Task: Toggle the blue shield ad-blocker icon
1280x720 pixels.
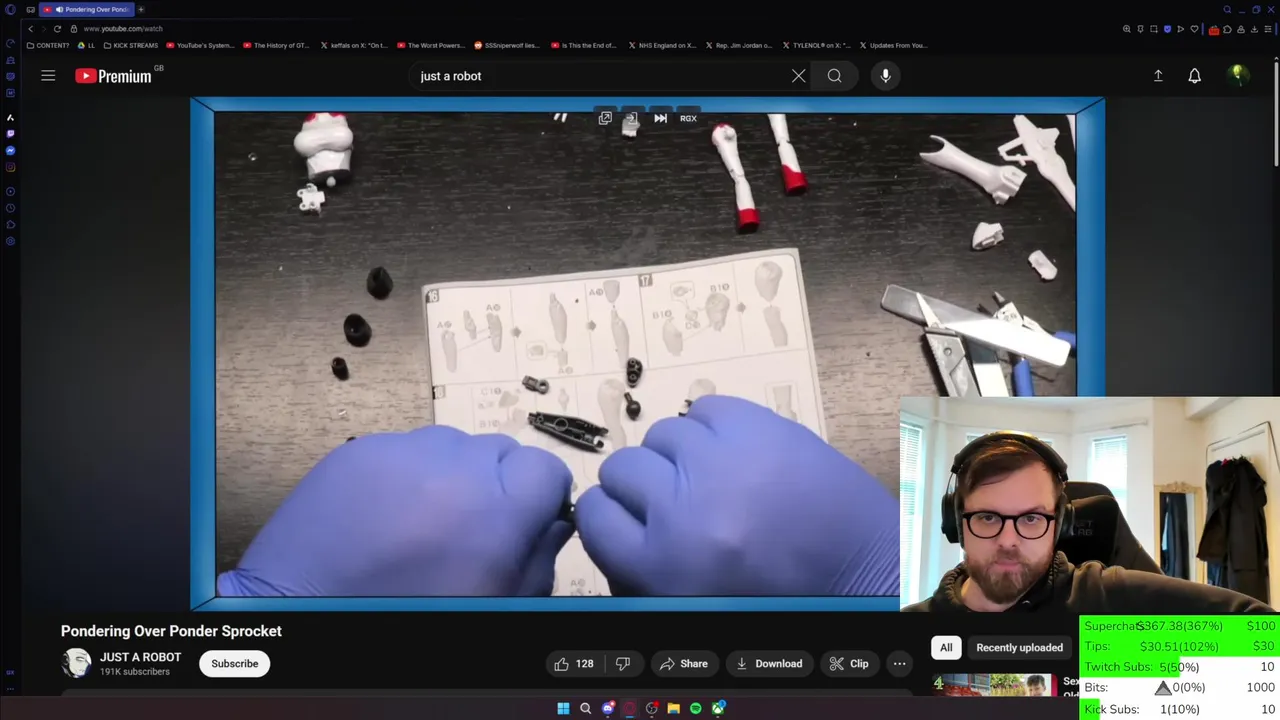Action: (x=1167, y=29)
